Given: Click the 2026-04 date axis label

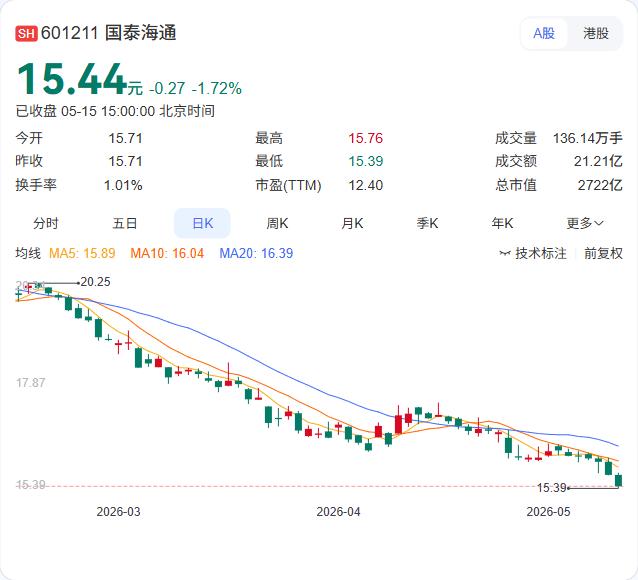Looking at the screenshot, I should click(339, 512).
